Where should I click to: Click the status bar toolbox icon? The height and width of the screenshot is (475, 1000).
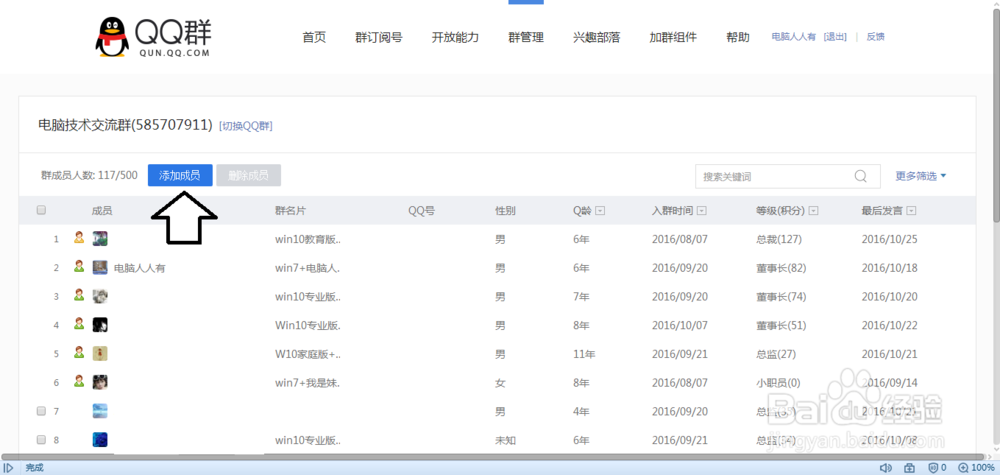click(x=909, y=468)
